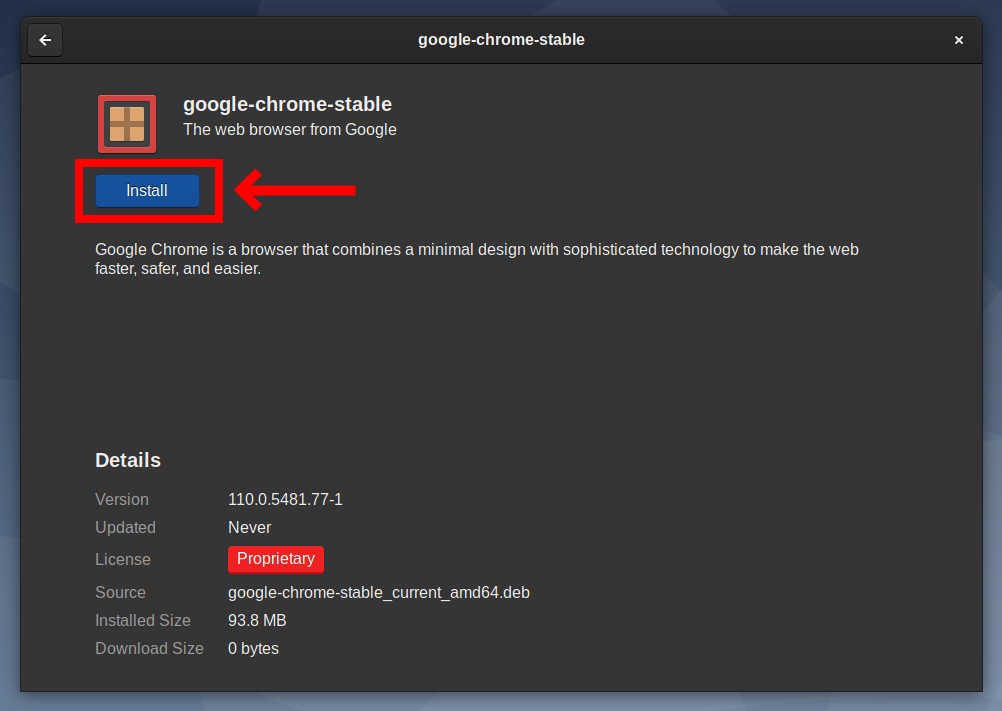
Task: Click the Details section heading
Action: pyautogui.click(x=128, y=460)
